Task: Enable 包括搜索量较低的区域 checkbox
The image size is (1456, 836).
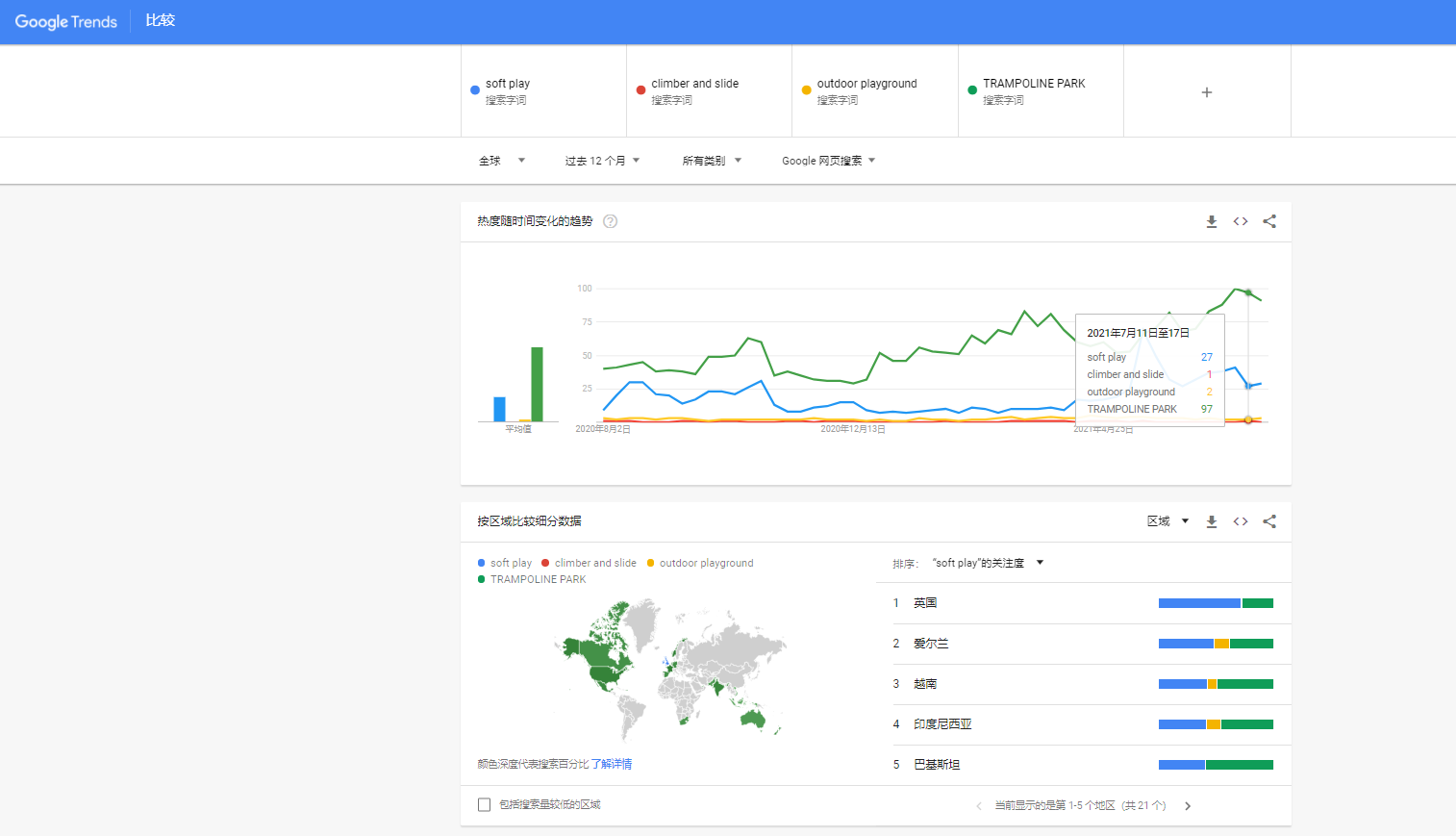Action: 485,805
